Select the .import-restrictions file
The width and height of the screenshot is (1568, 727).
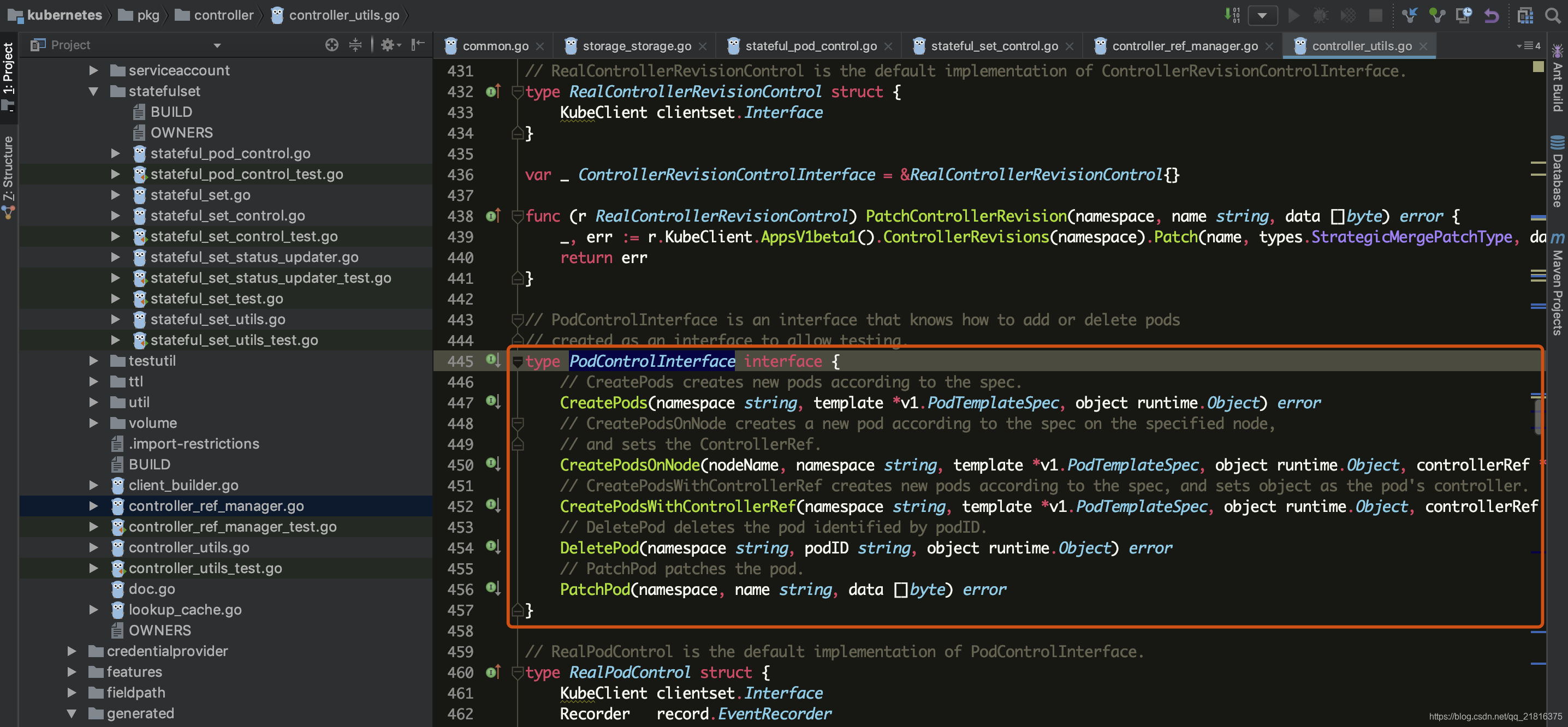[x=194, y=444]
